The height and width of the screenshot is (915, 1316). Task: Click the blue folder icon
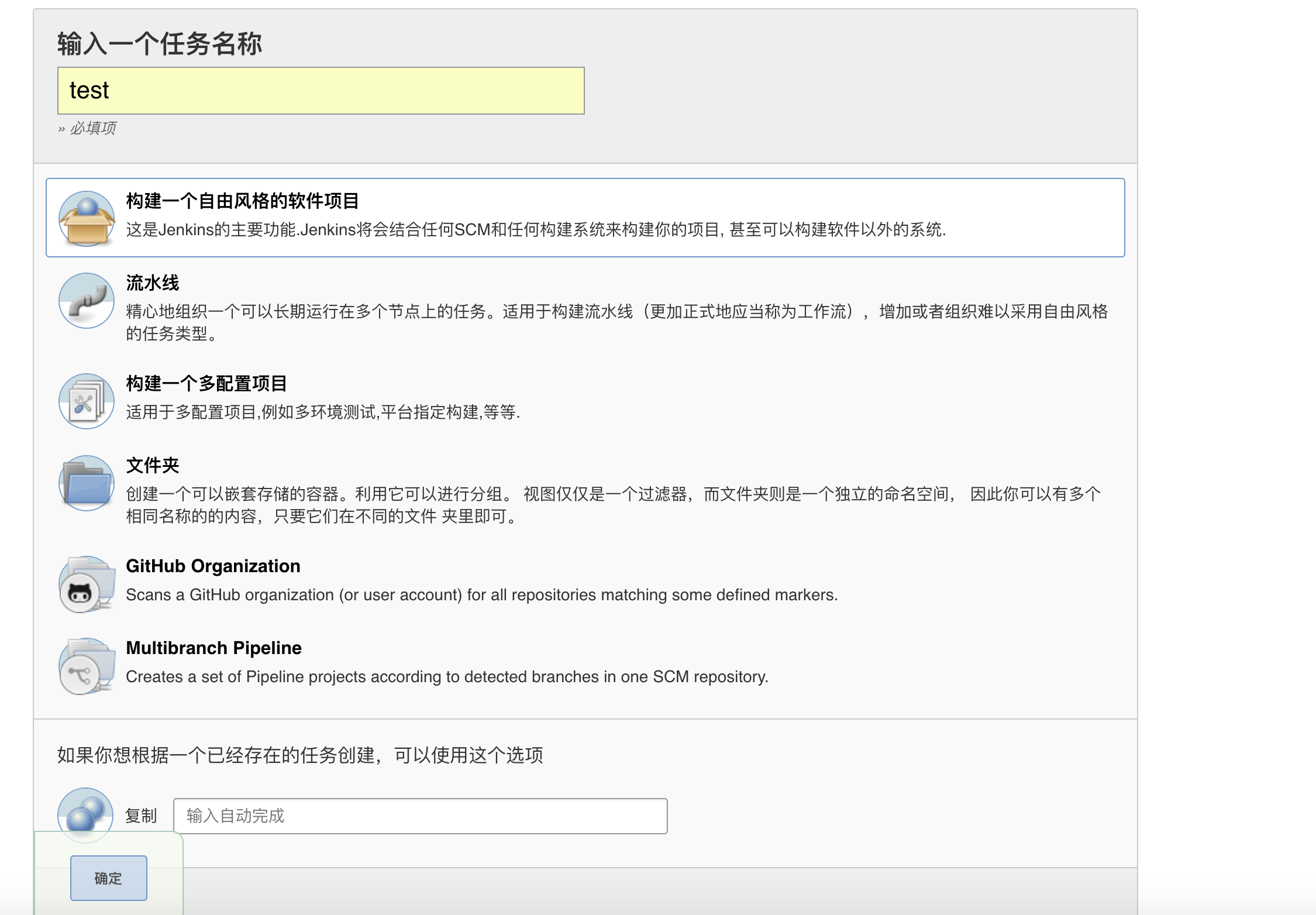point(87,483)
